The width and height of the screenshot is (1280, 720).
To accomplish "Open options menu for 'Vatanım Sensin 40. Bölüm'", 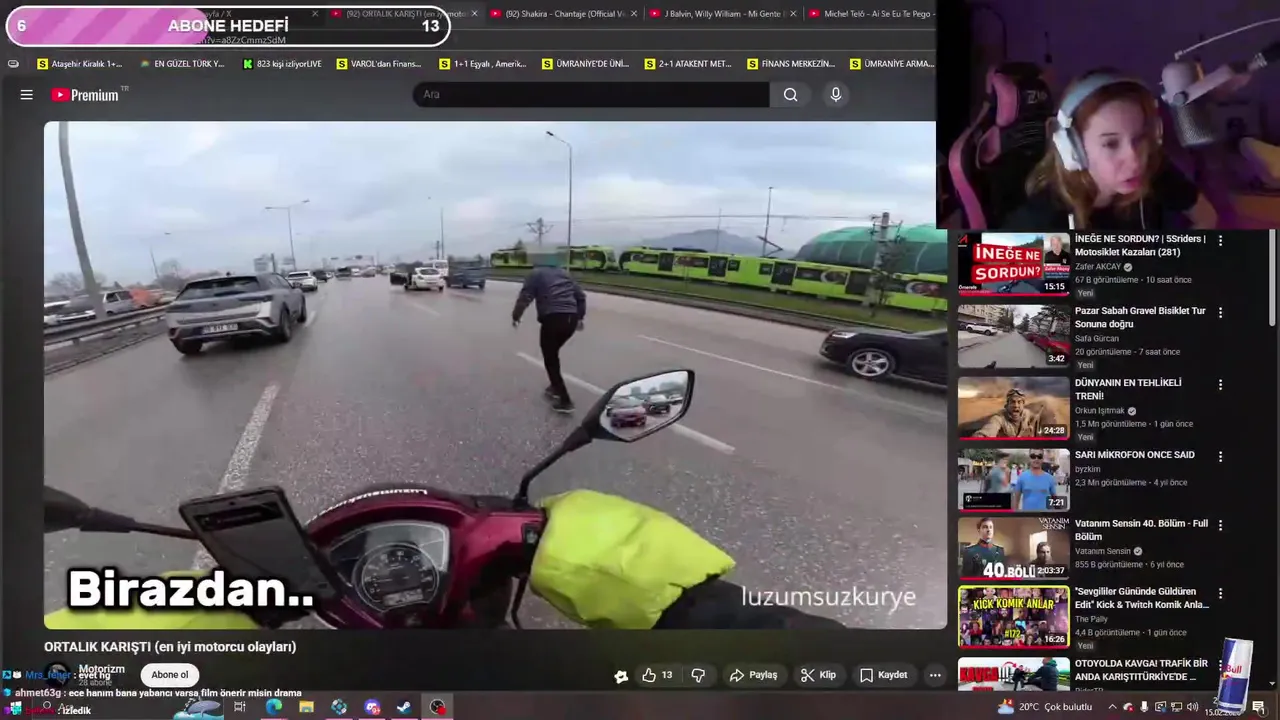I will [1220, 525].
